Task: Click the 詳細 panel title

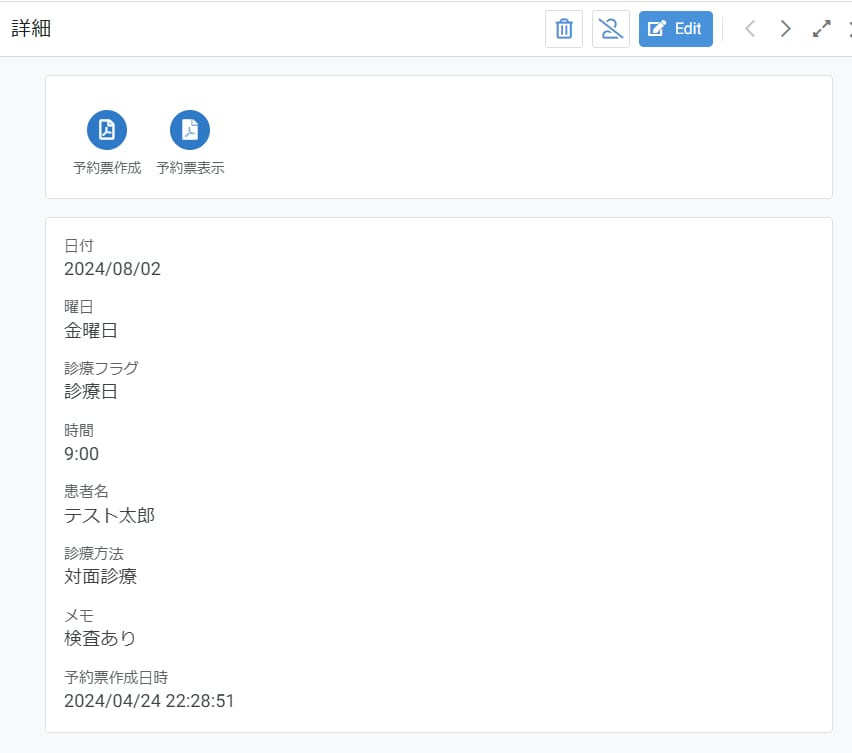Action: coord(32,28)
